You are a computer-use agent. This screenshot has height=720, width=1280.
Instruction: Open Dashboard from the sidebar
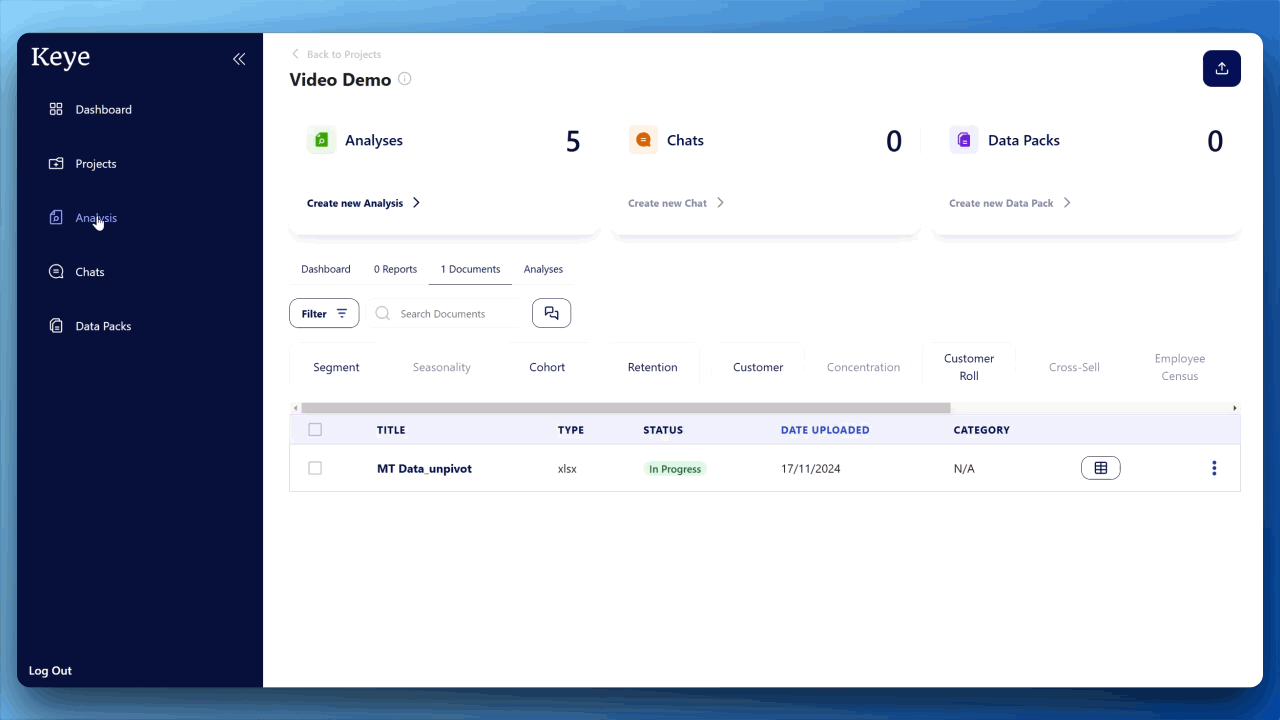[x=103, y=110]
